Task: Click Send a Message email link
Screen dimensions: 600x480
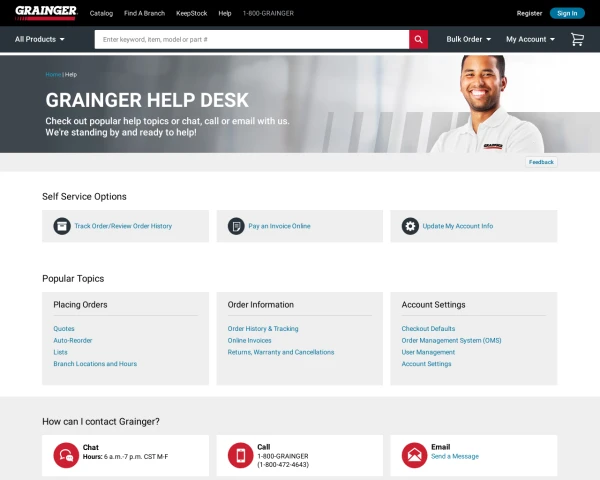Action: point(455,456)
